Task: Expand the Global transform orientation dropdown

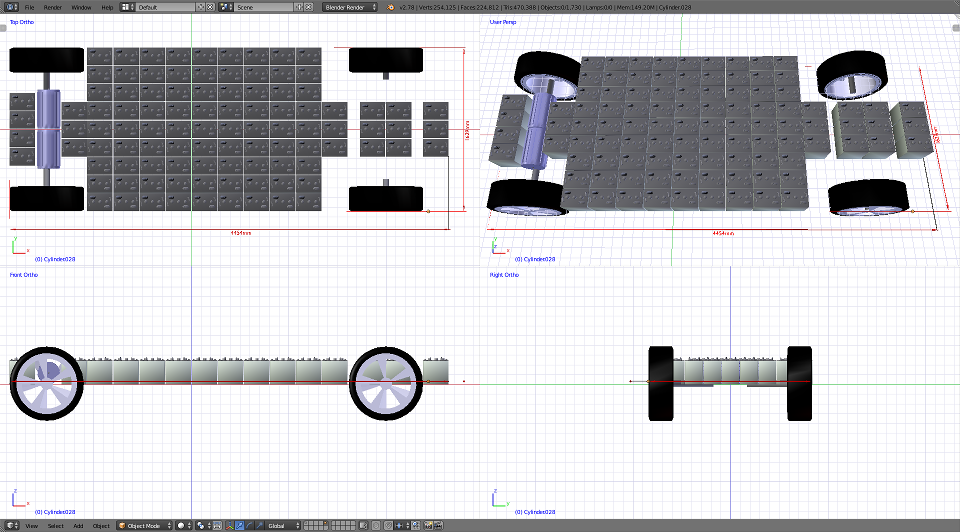Action: (279, 525)
